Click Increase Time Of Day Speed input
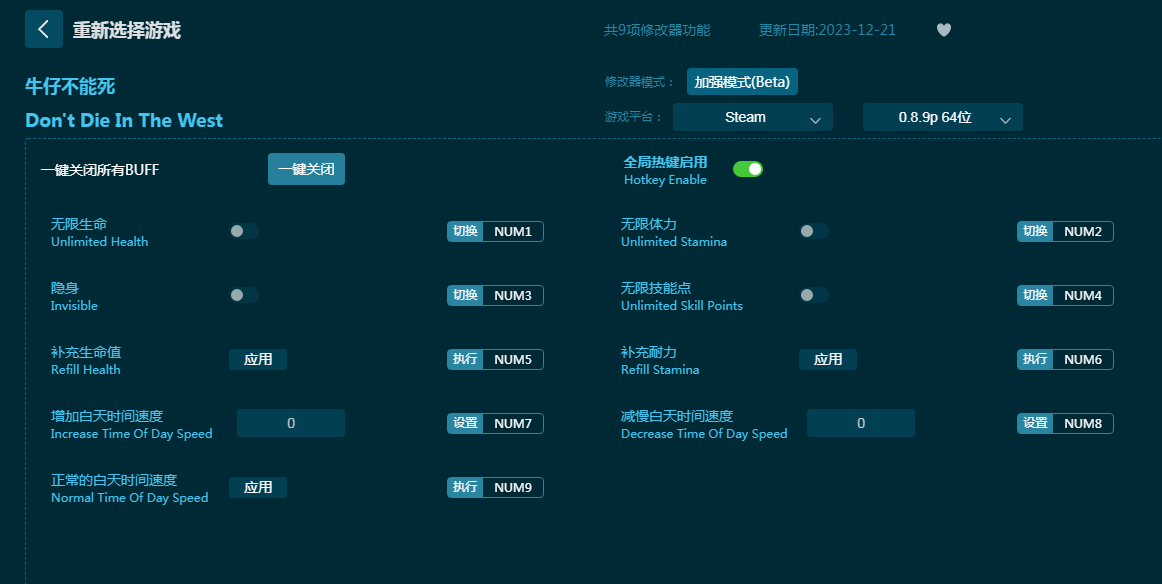 click(291, 423)
